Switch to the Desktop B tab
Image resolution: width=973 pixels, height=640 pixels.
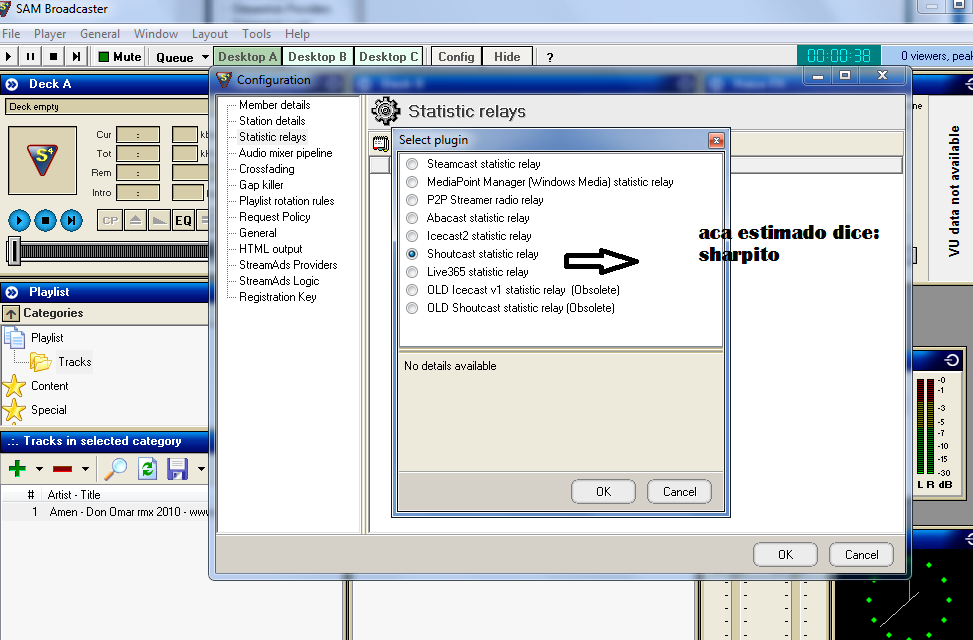pos(317,56)
